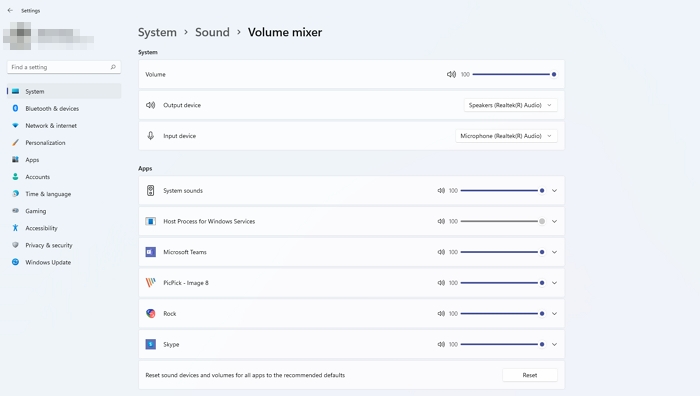Expand the Microsoft Teams row chevron
Screen dimensions: 700x396
pos(554,252)
